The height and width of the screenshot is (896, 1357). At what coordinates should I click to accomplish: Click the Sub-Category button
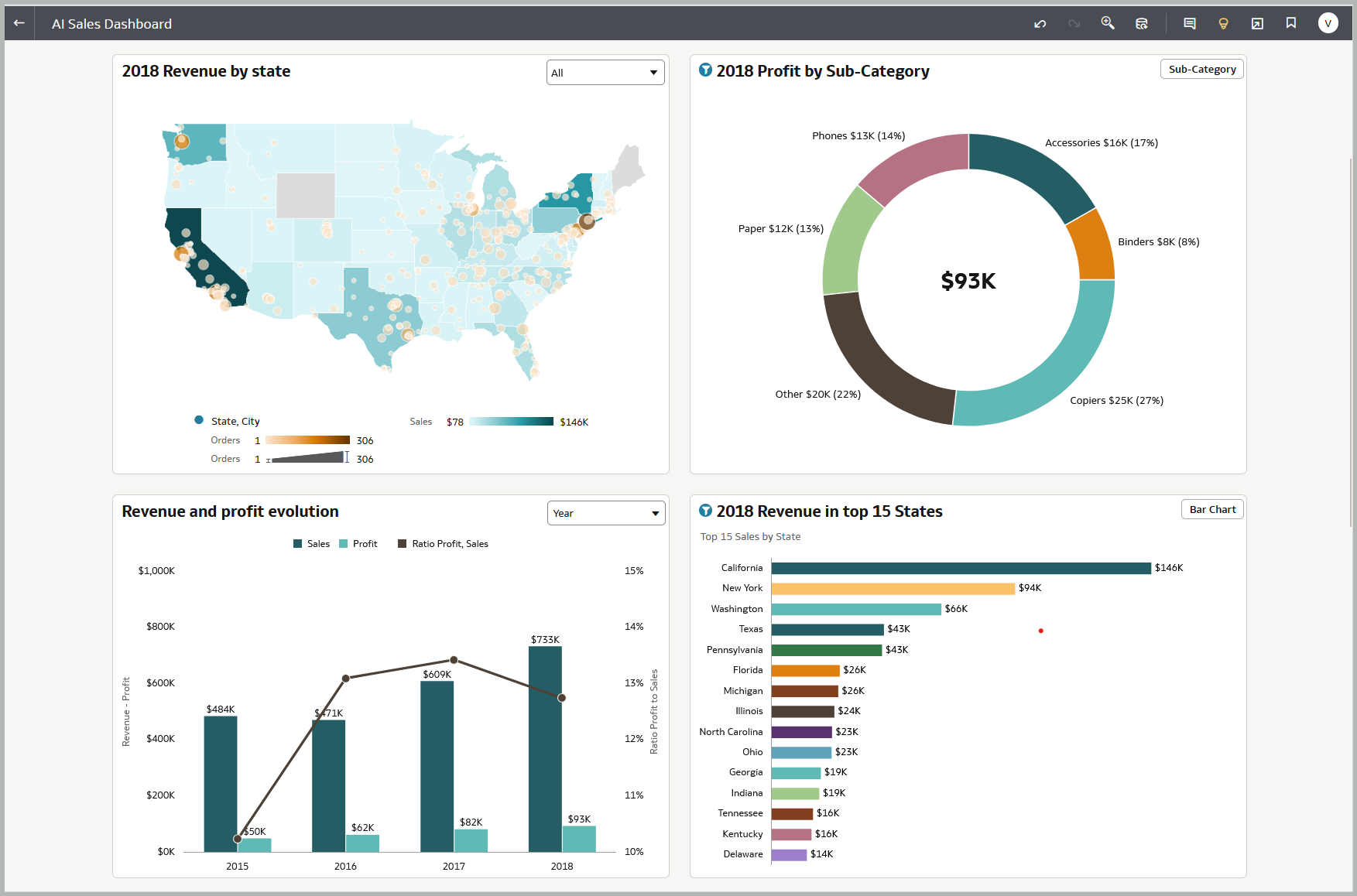[x=1201, y=68]
